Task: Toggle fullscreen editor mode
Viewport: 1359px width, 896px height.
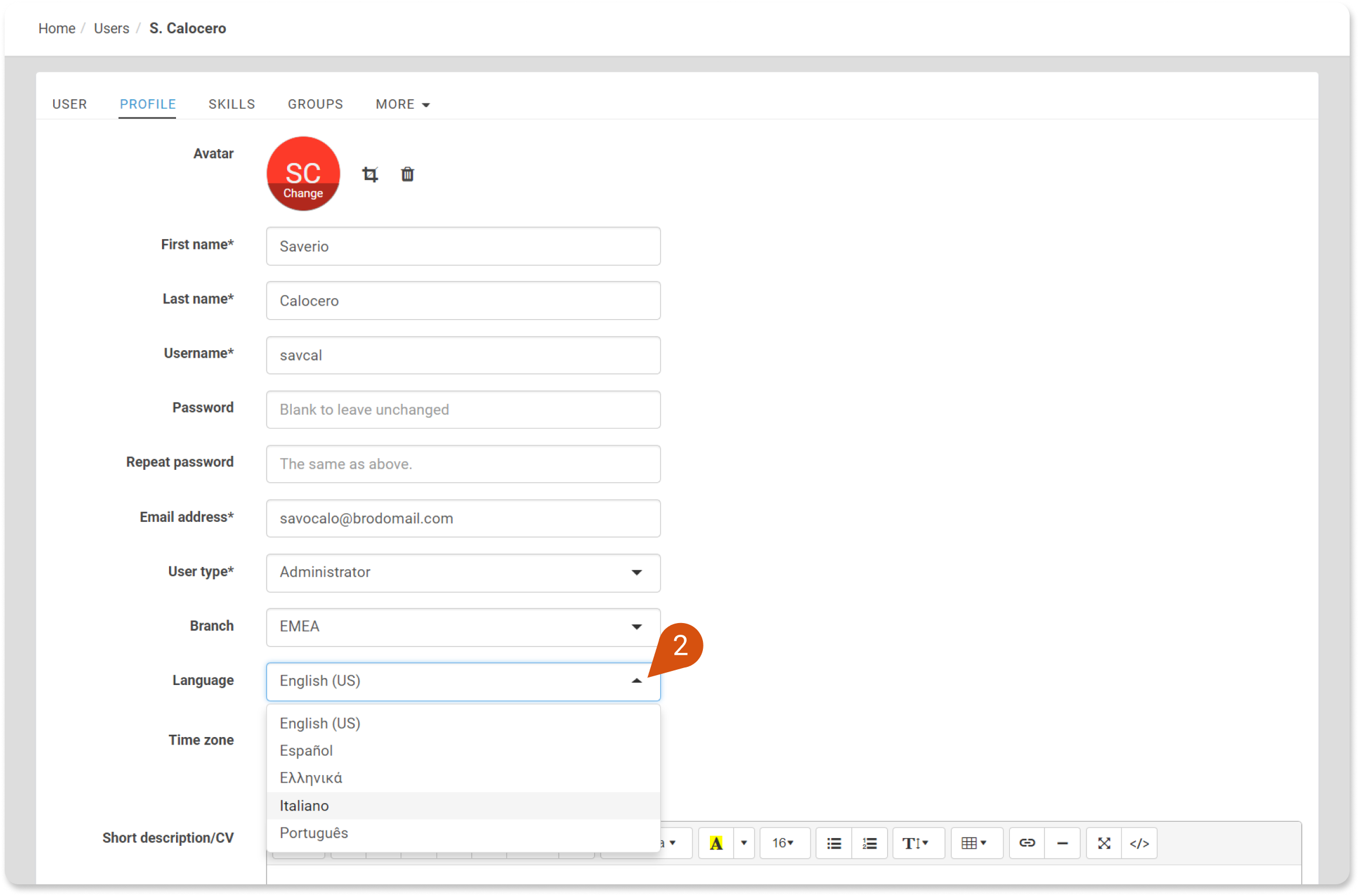Action: 1104,843
